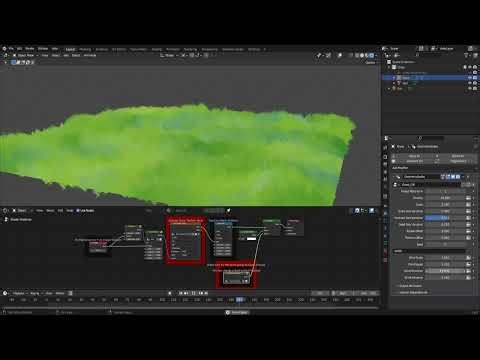Click the blue highlighted modifier value field
The width and height of the screenshot is (480, 360).
pyautogui.click(x=446, y=218)
